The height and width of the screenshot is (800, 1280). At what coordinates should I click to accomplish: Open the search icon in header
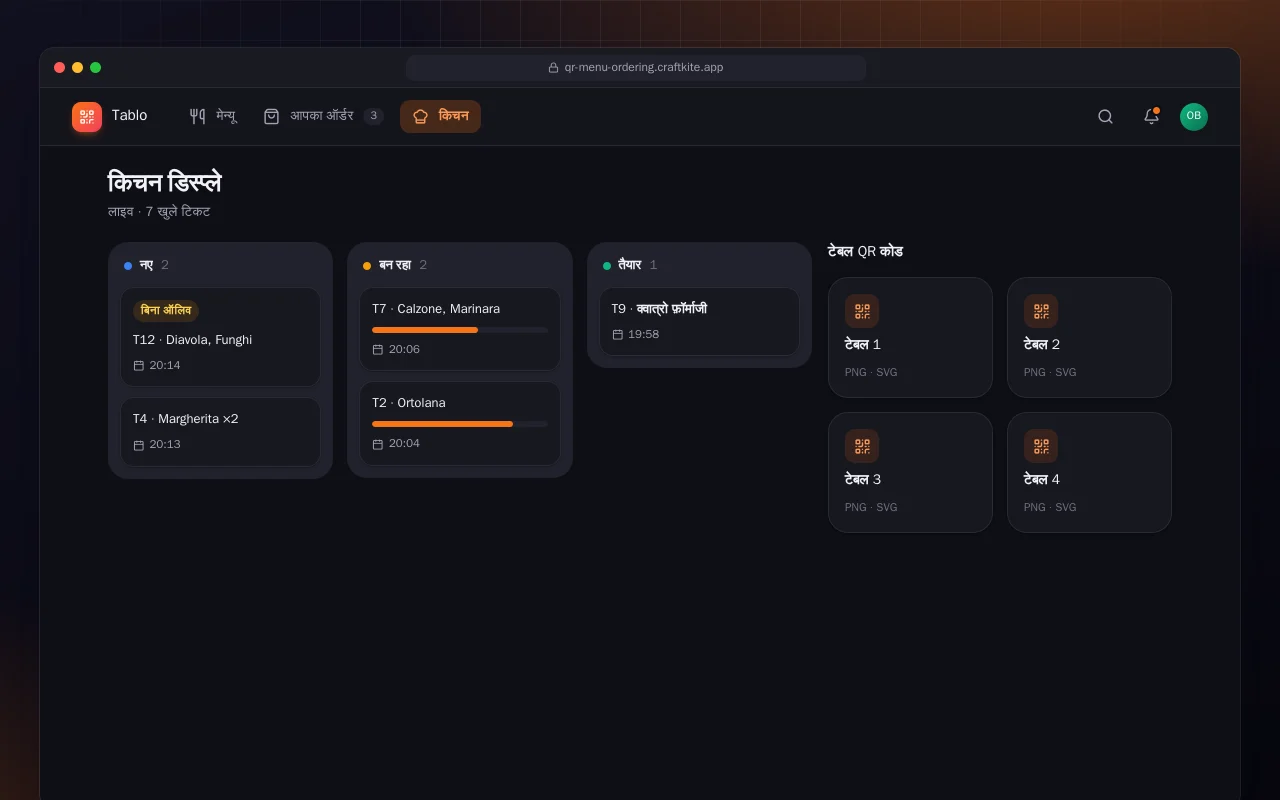1105,116
